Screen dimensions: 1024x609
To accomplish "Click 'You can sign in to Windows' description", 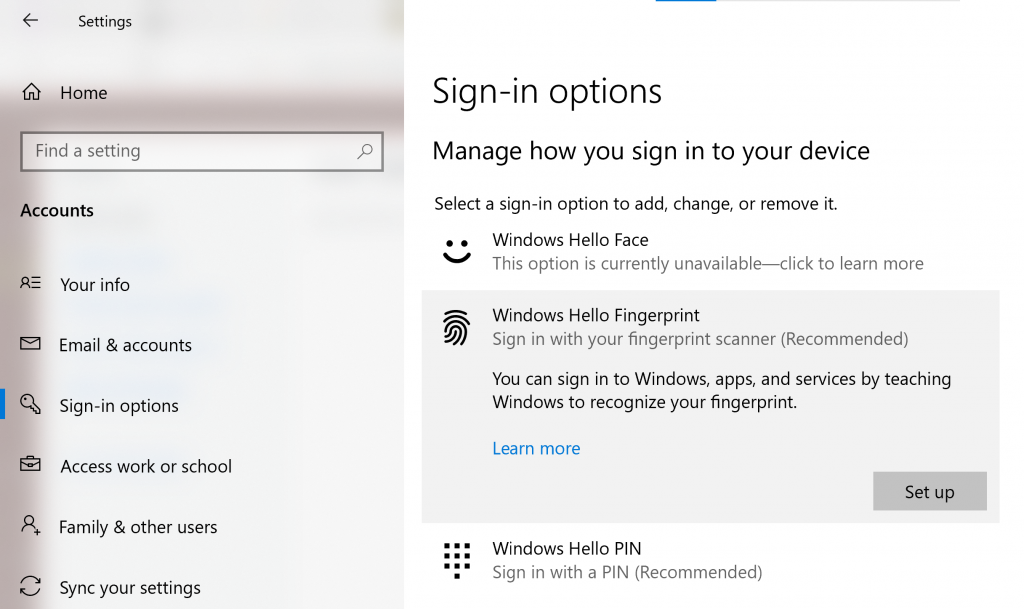I will point(722,390).
